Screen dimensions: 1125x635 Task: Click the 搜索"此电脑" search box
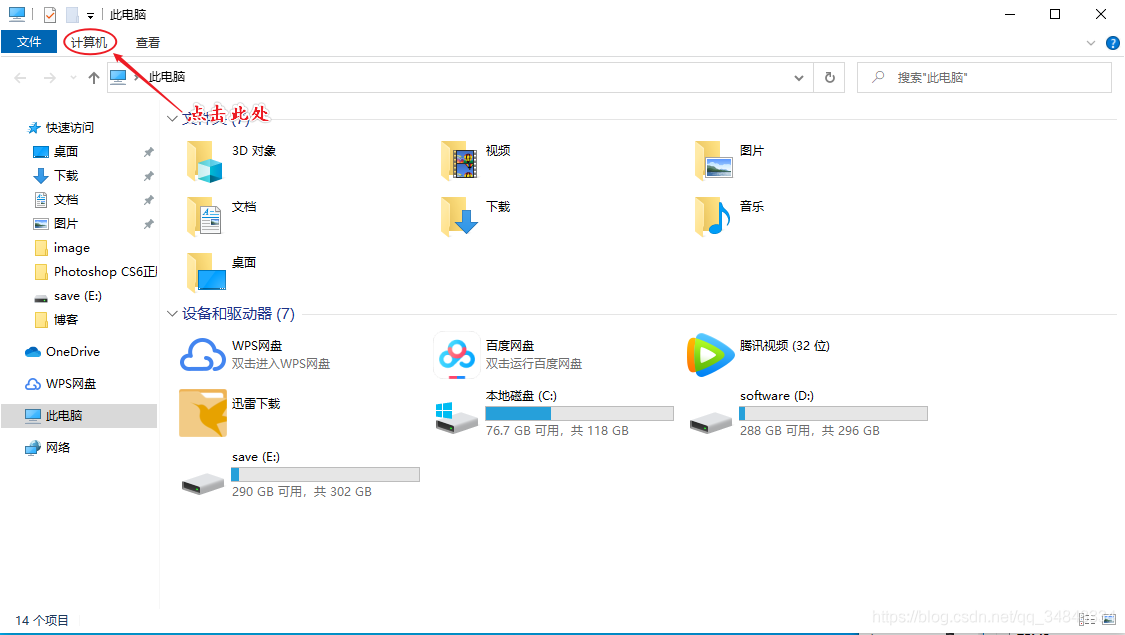[x=984, y=77]
